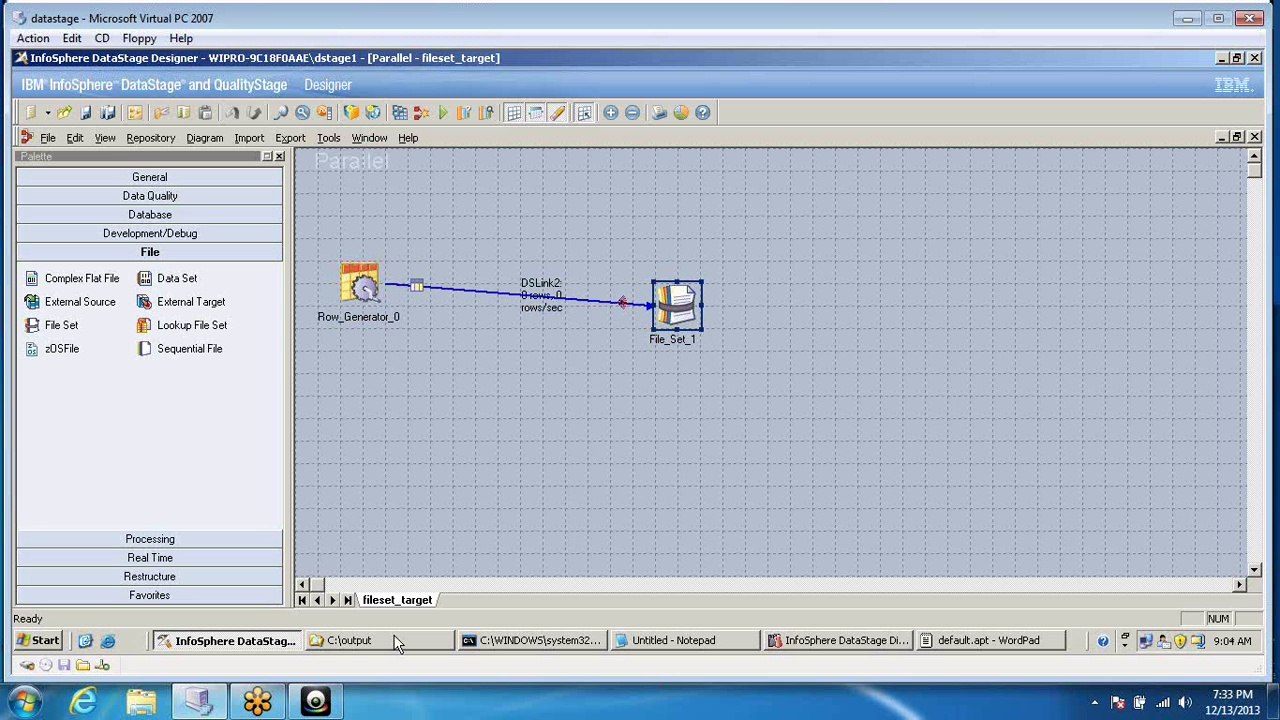The image size is (1280, 720).
Task: Open the File menu in Designer
Action: click(48, 138)
